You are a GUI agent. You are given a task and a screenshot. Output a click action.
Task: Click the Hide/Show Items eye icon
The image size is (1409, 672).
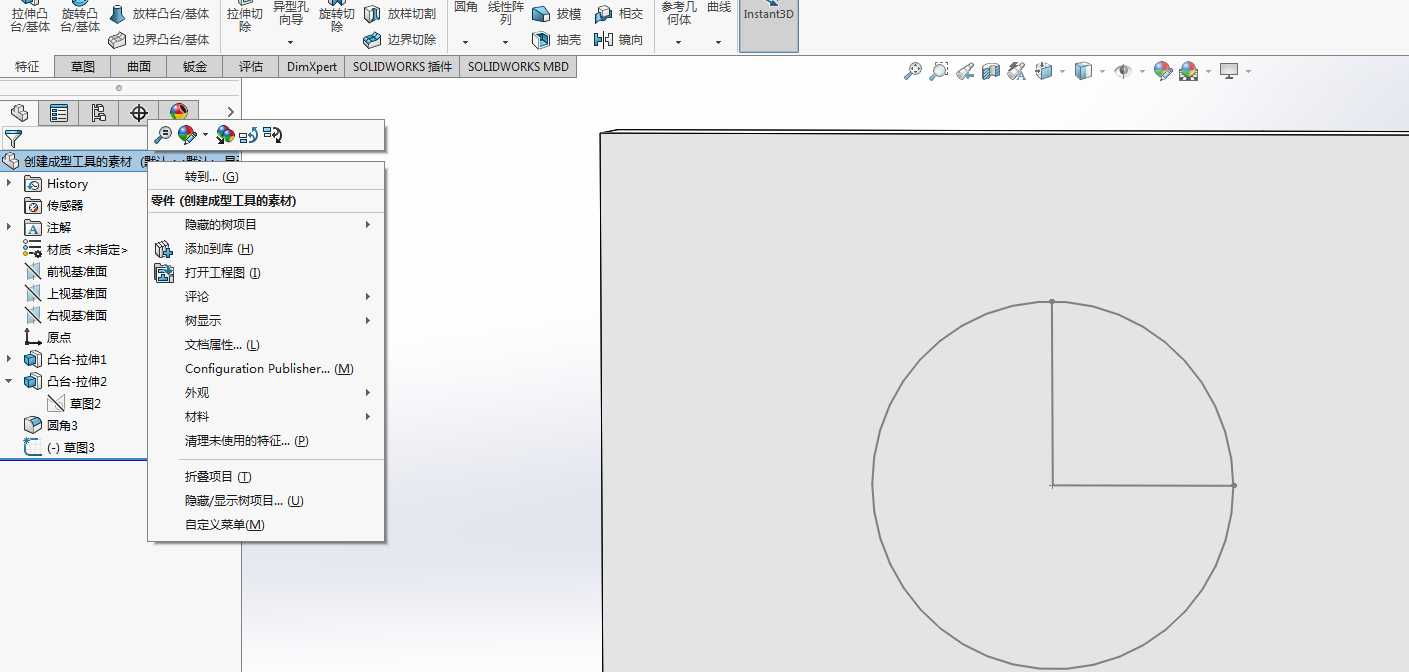(1122, 71)
